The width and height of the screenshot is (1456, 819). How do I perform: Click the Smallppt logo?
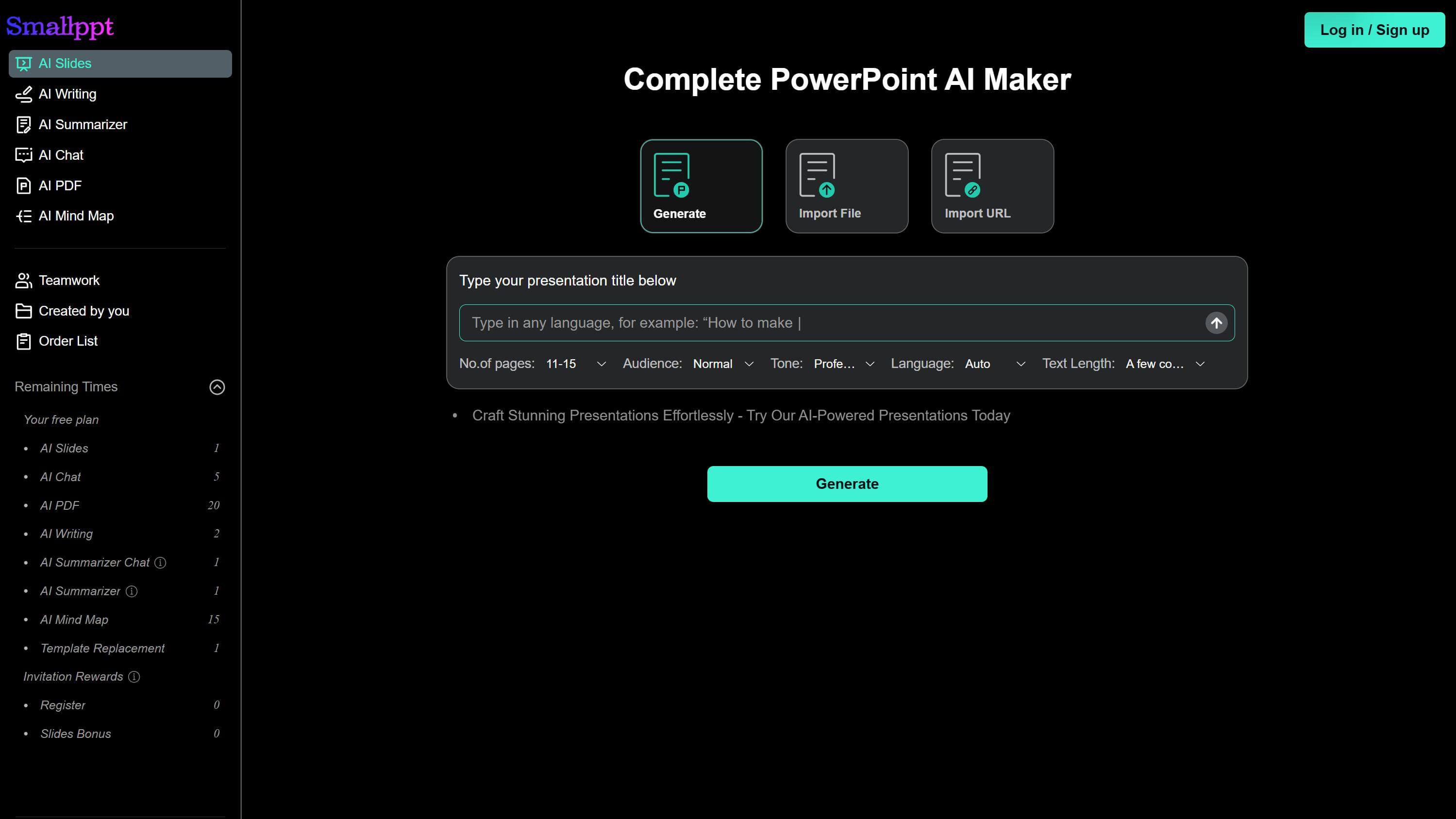[60, 27]
